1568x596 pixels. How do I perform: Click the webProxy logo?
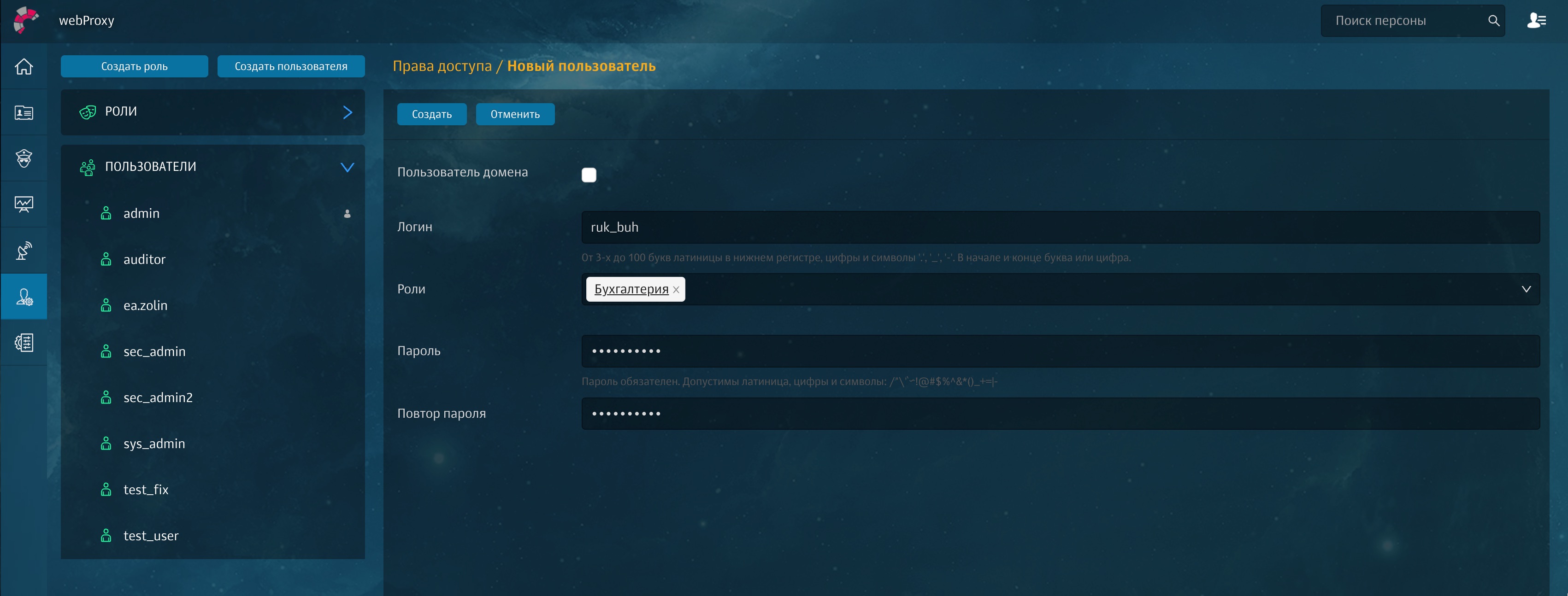[x=25, y=20]
